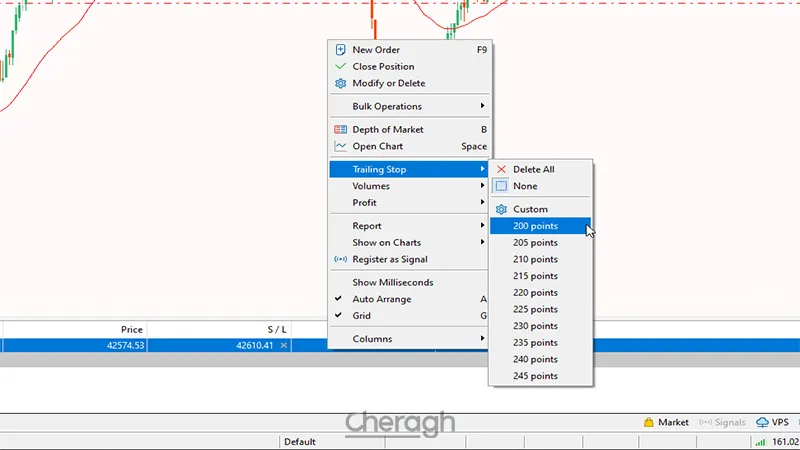Click the Custom trailing stop gear icon
This screenshot has width=800, height=450.
[501, 210]
